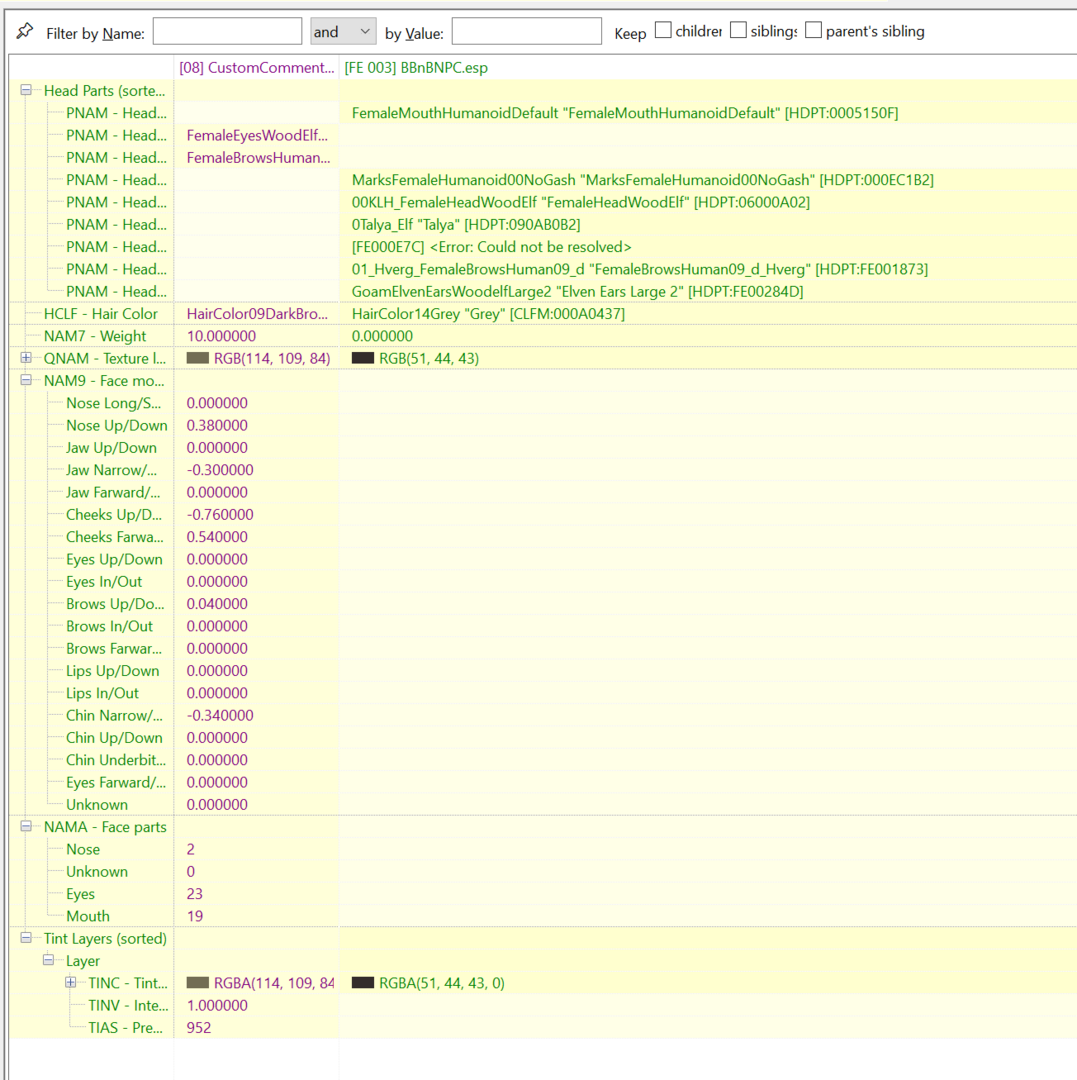Click the Filter by Name input field
The image size is (1077, 1080).
227,32
